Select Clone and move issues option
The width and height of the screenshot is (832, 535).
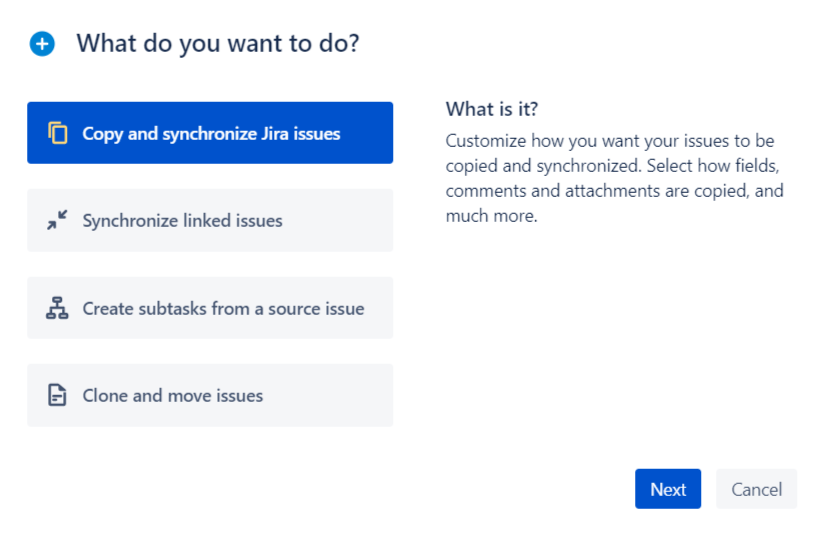point(210,396)
